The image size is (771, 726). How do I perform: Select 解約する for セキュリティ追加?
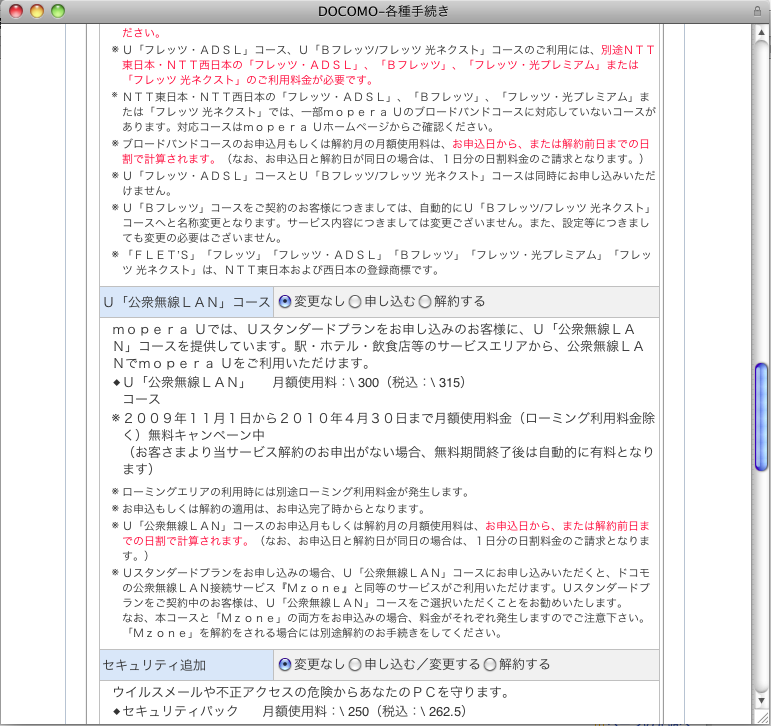tap(490, 665)
